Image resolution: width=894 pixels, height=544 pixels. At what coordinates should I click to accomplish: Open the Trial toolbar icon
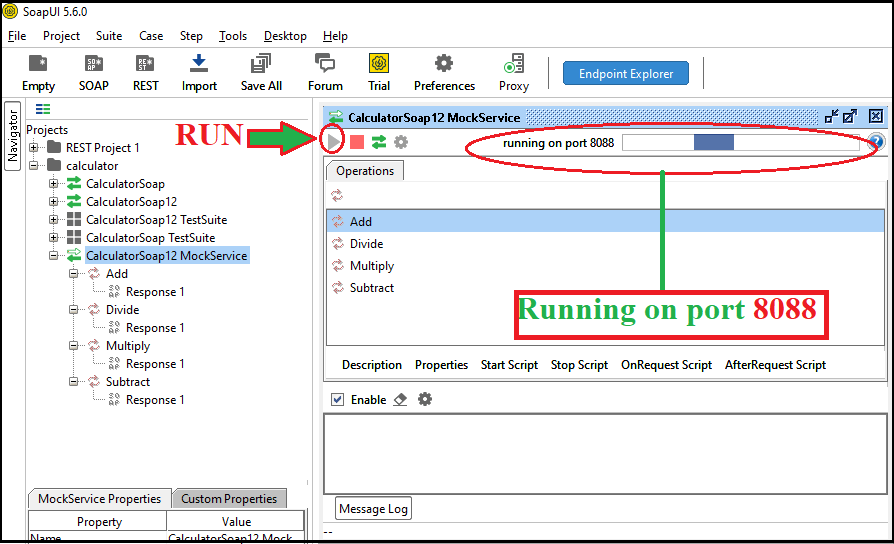(379, 73)
